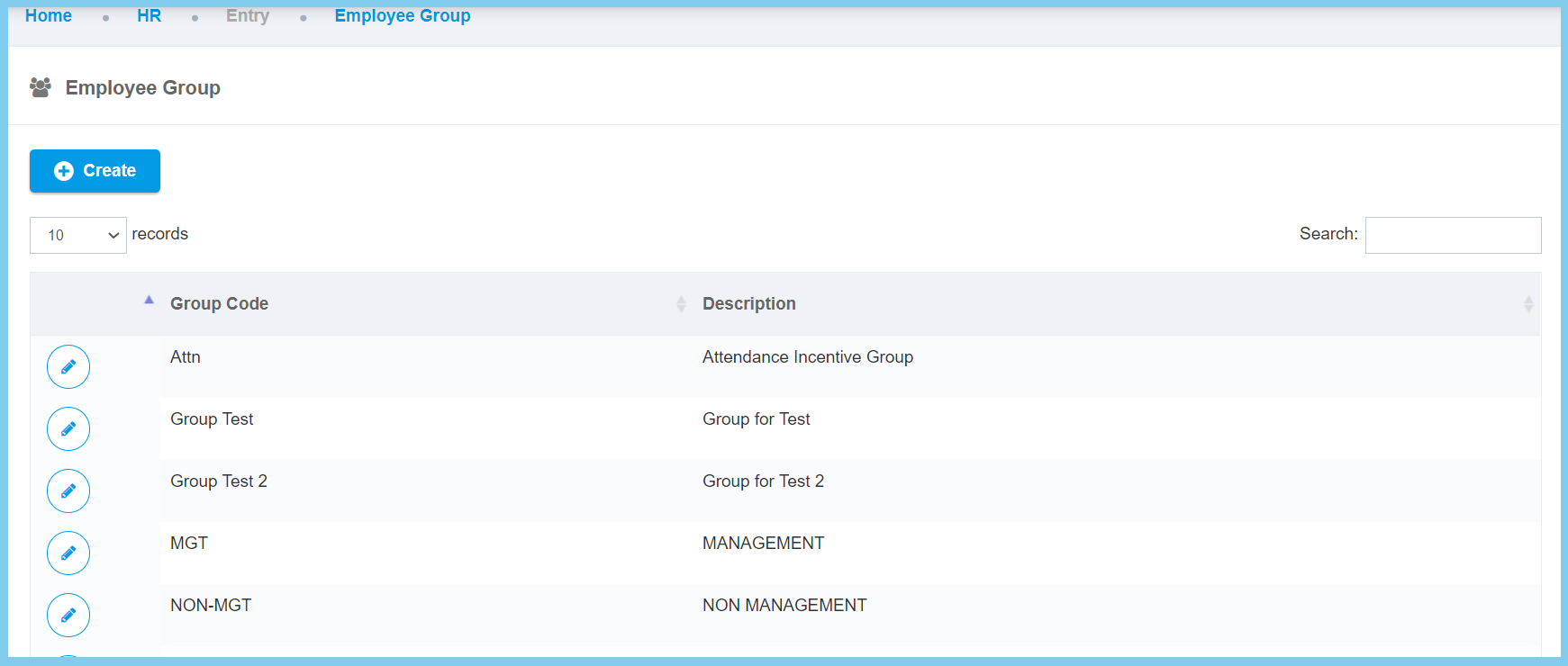Open edit for the MGT group
The height and width of the screenshot is (666, 1568).
68,553
